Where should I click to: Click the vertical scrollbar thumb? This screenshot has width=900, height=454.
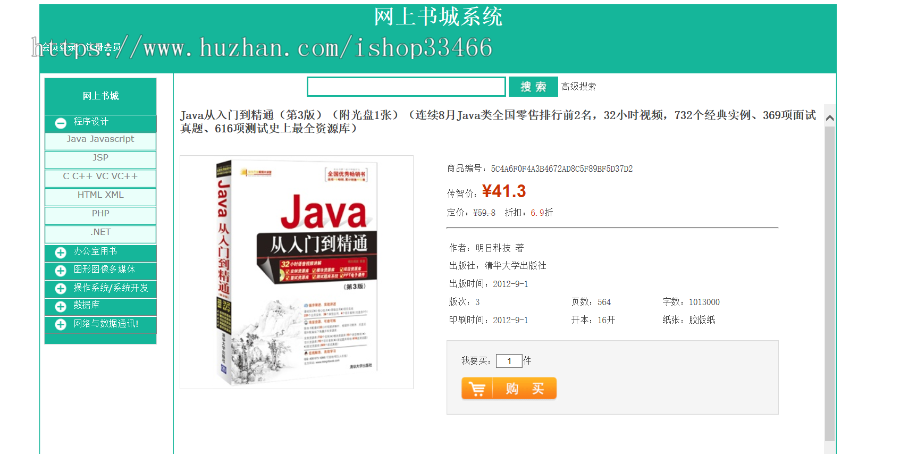click(830, 284)
